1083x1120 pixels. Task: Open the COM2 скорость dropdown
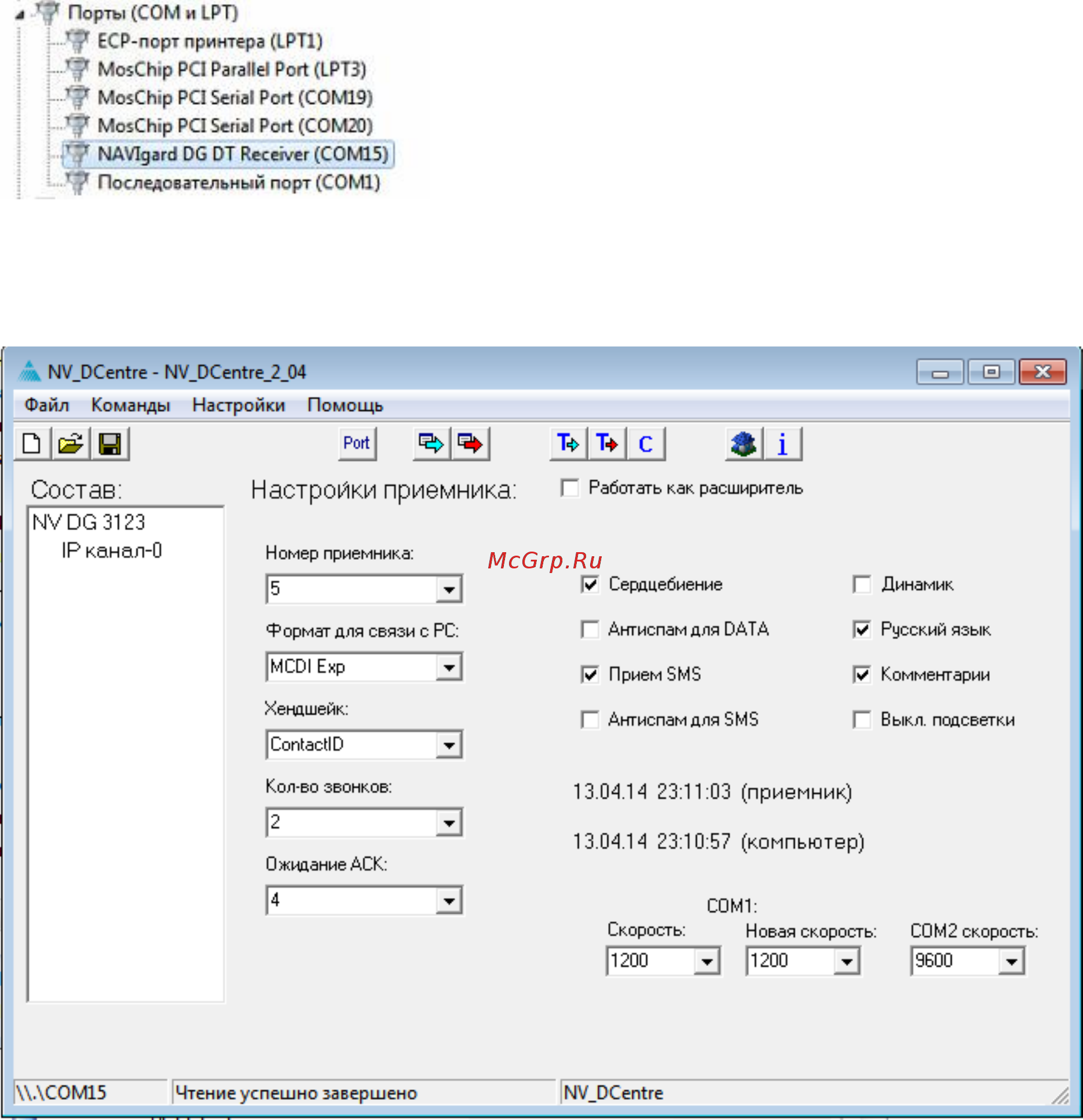[x=1011, y=962]
